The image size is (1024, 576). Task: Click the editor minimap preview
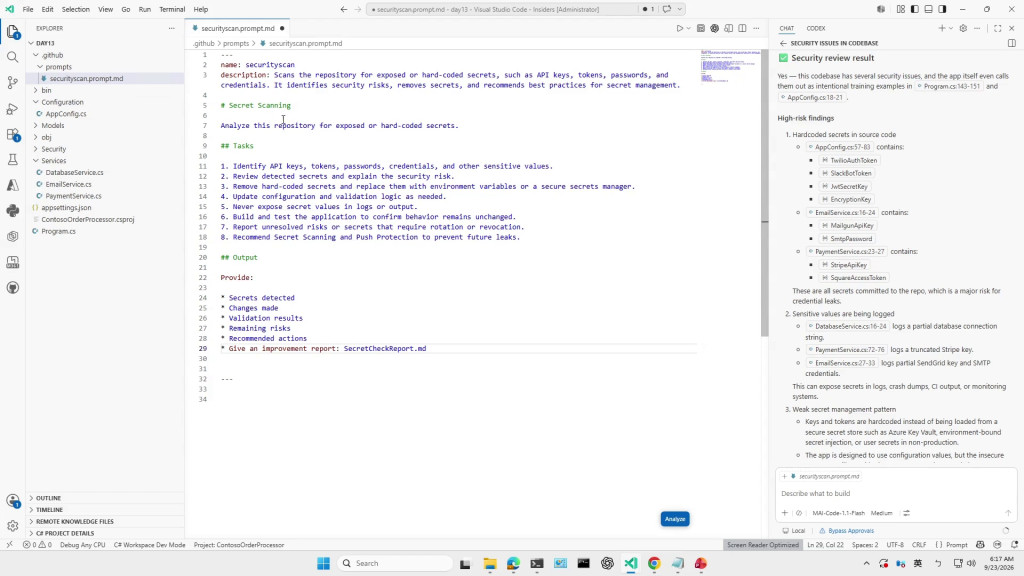(730, 65)
